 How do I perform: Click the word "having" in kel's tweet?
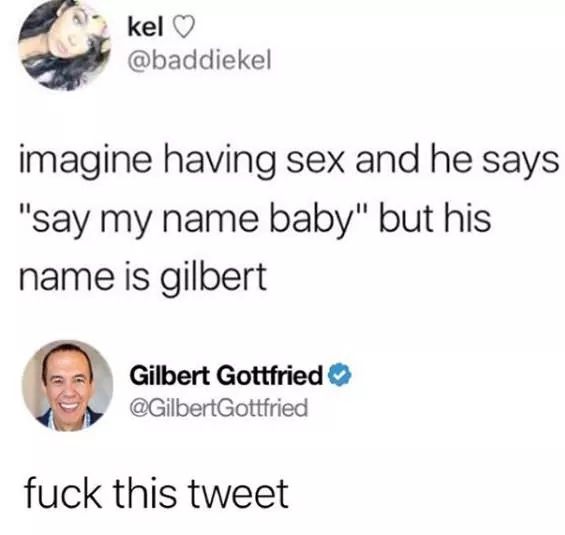click(219, 161)
